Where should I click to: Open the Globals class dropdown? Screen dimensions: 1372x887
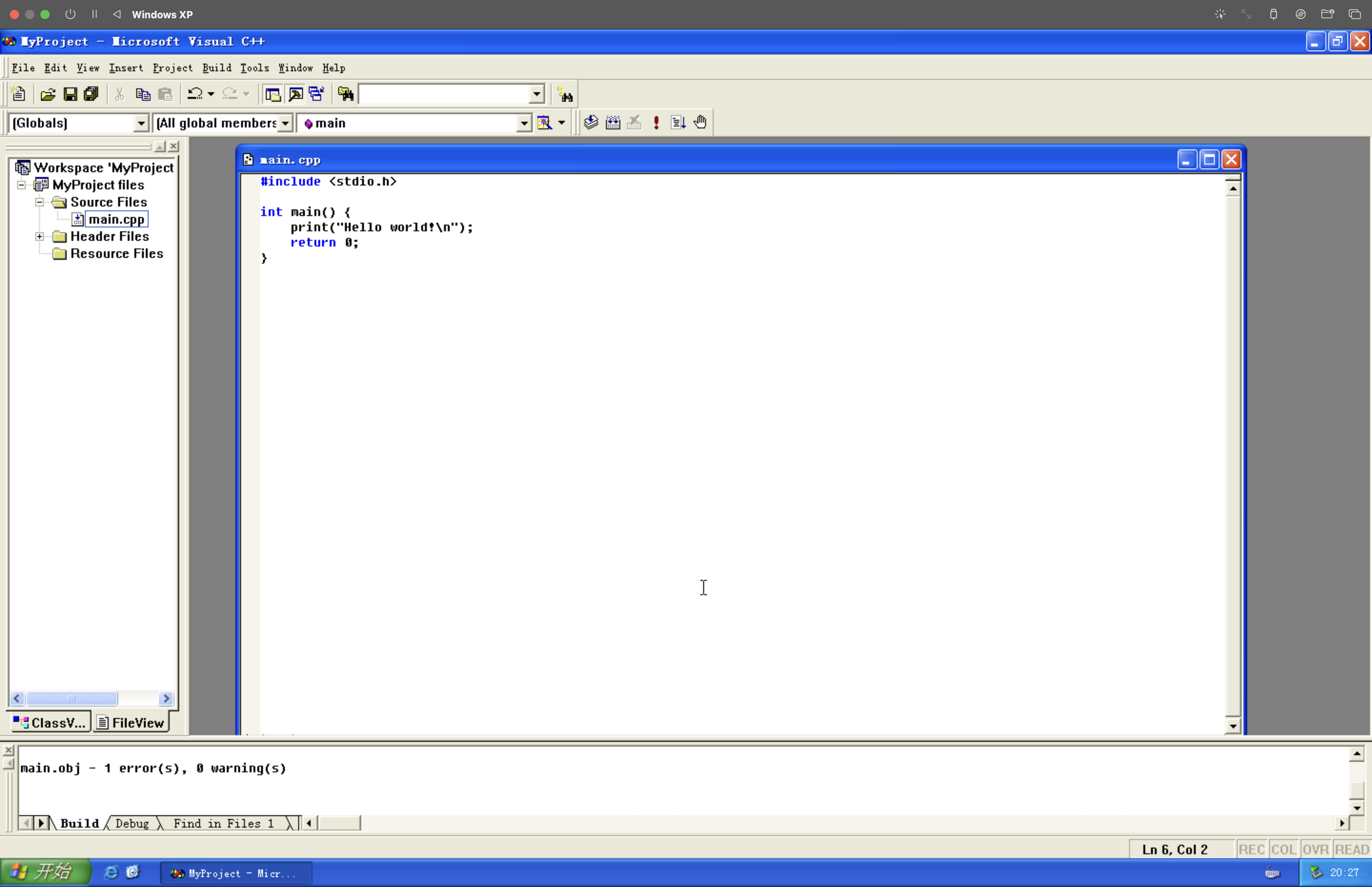(x=141, y=123)
